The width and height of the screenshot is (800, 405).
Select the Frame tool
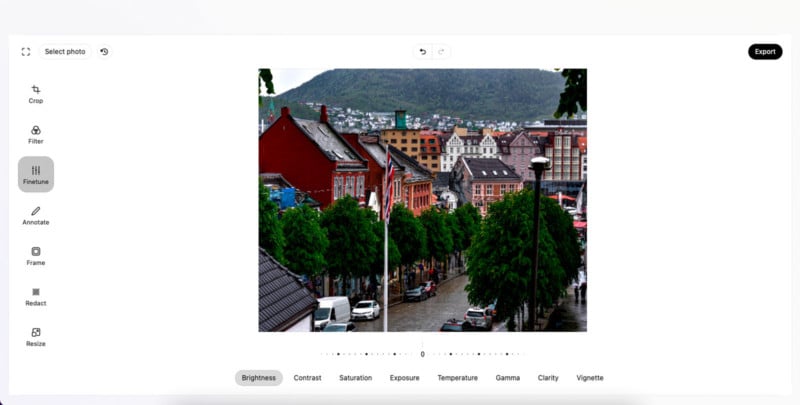click(x=36, y=256)
